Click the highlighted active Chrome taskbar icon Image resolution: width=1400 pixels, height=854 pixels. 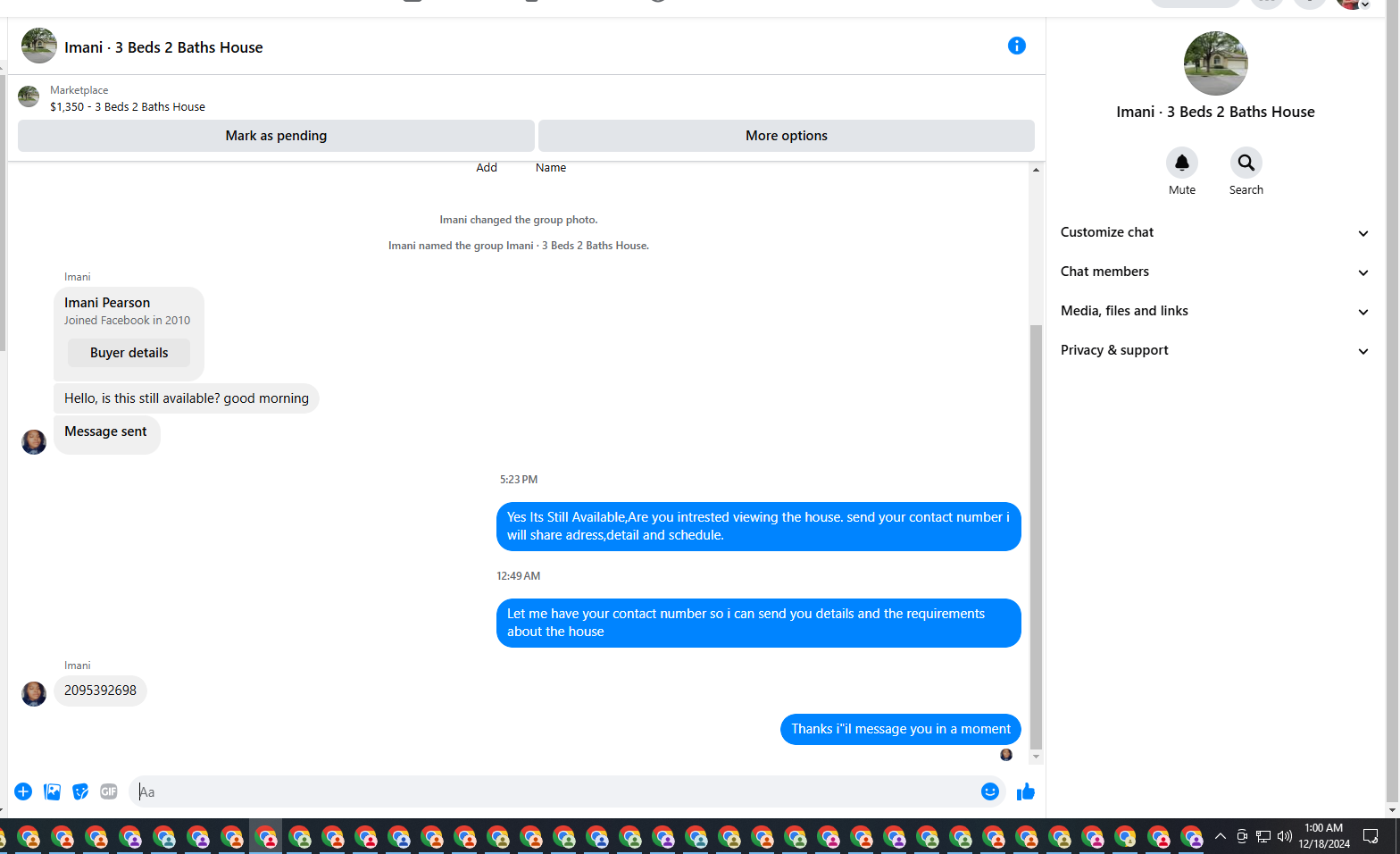(x=266, y=837)
